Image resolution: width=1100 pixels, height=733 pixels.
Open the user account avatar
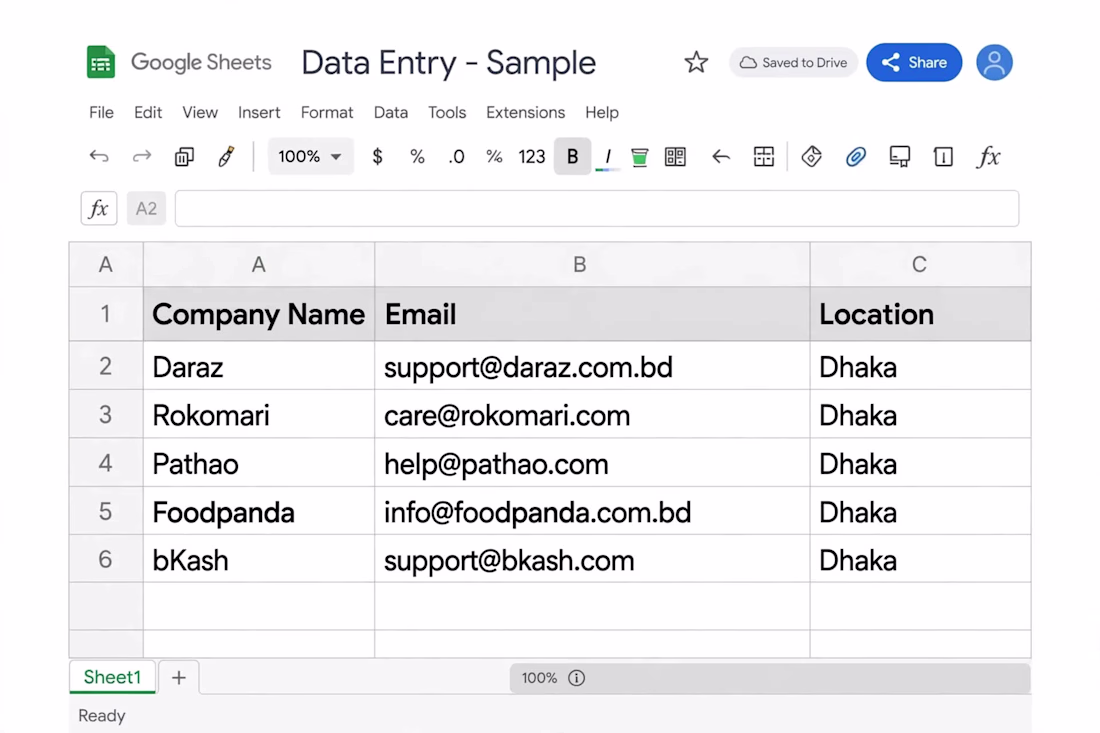[x=994, y=62]
